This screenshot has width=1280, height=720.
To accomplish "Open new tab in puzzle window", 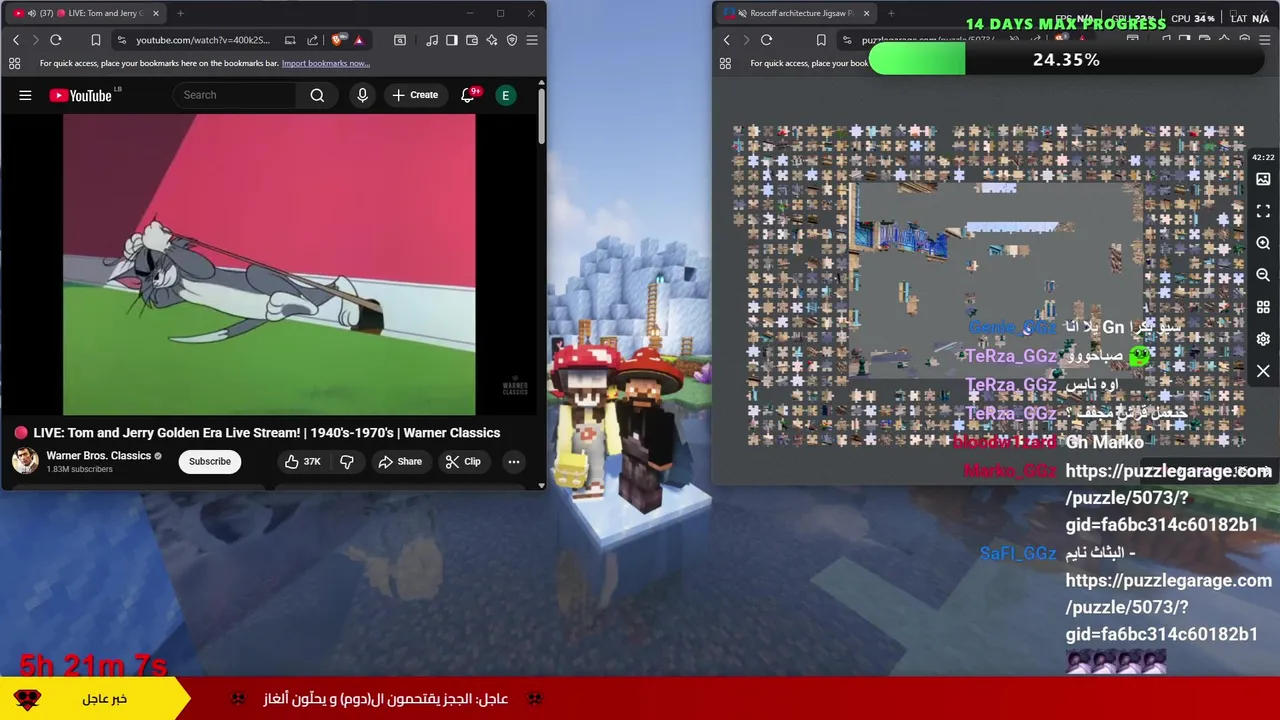I will (891, 13).
